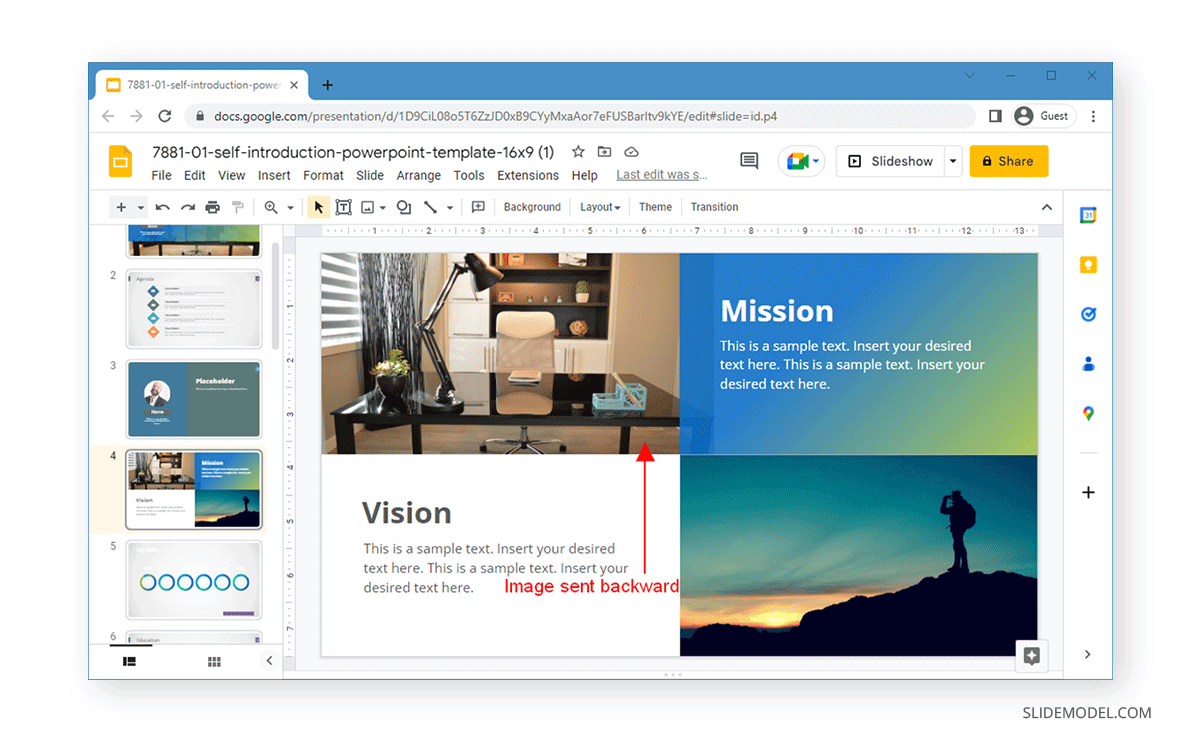Select the text box tool
This screenshot has width=1200, height=743.
click(x=344, y=207)
